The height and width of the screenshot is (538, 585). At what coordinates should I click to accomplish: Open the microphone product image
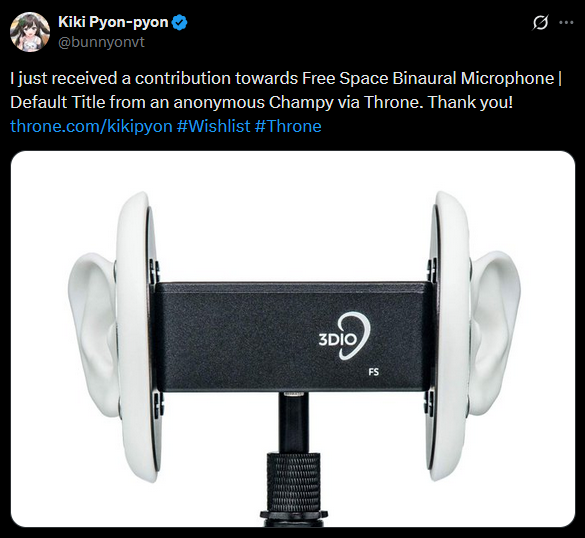pos(293,339)
